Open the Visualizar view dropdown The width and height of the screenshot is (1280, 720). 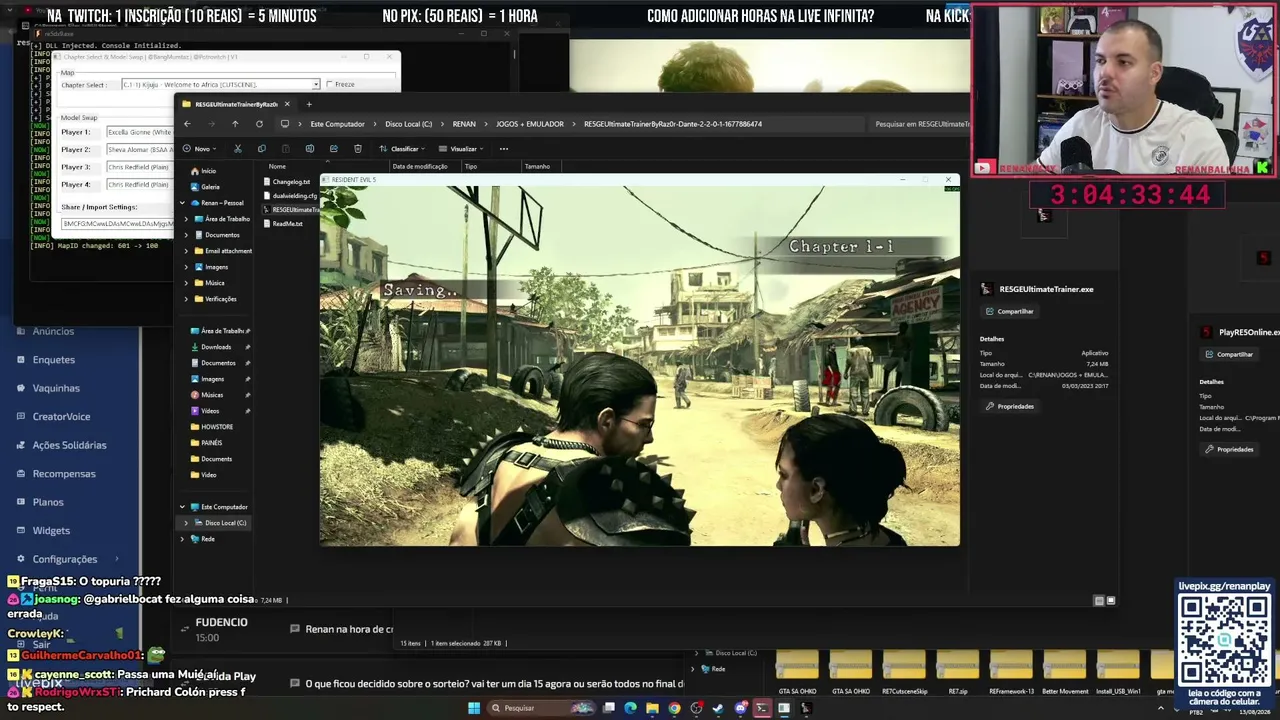coord(462,149)
